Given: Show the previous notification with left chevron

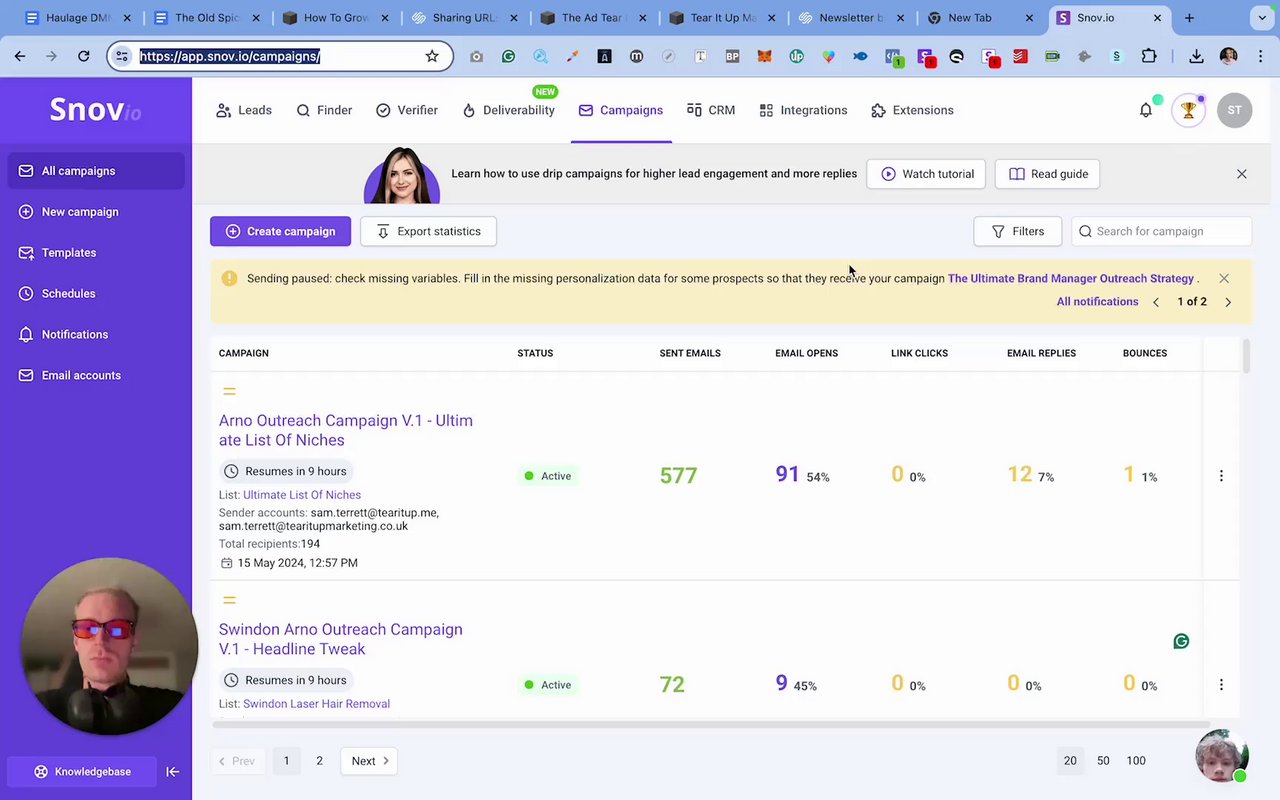Looking at the screenshot, I should pos(1156,302).
